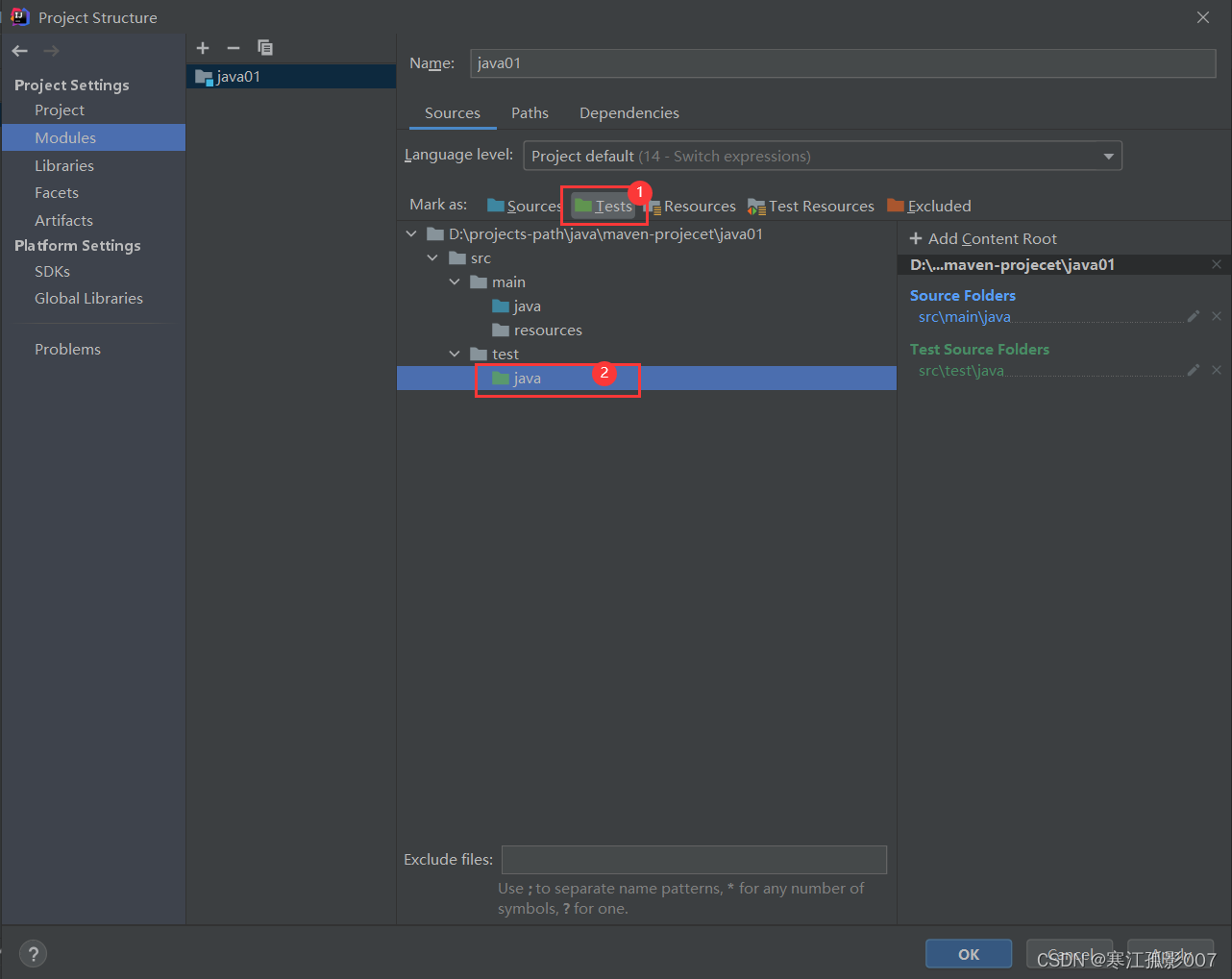Screen dimensions: 1232x979
Task: Edit properties of src\test\java test folder
Action: tap(1194, 370)
